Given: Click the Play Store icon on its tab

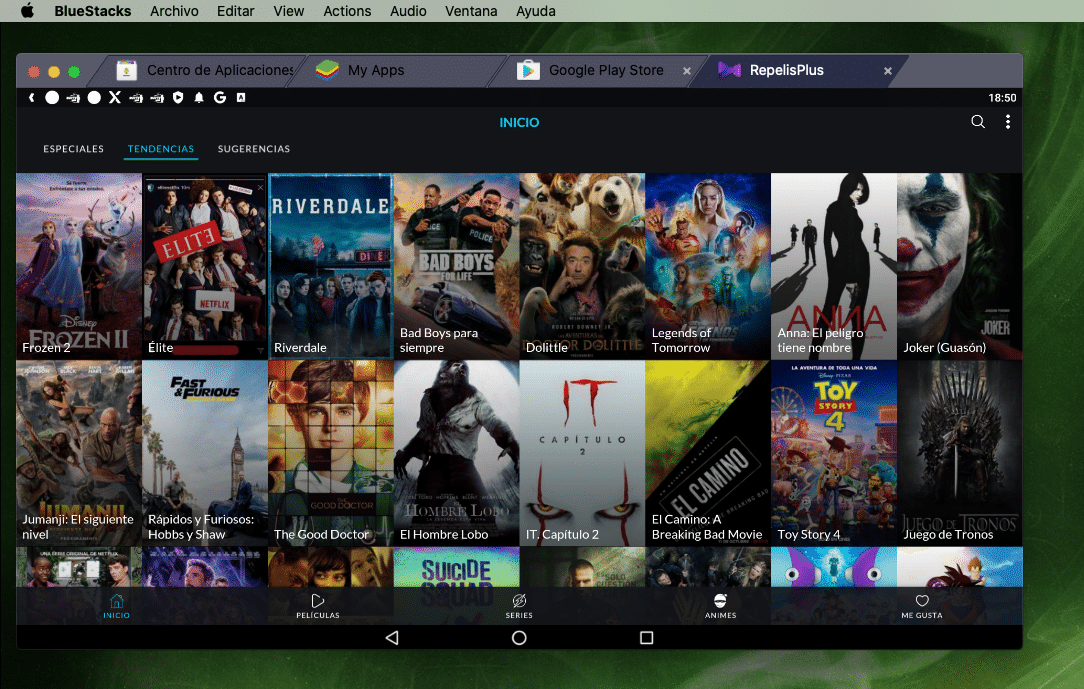Looking at the screenshot, I should point(527,70).
